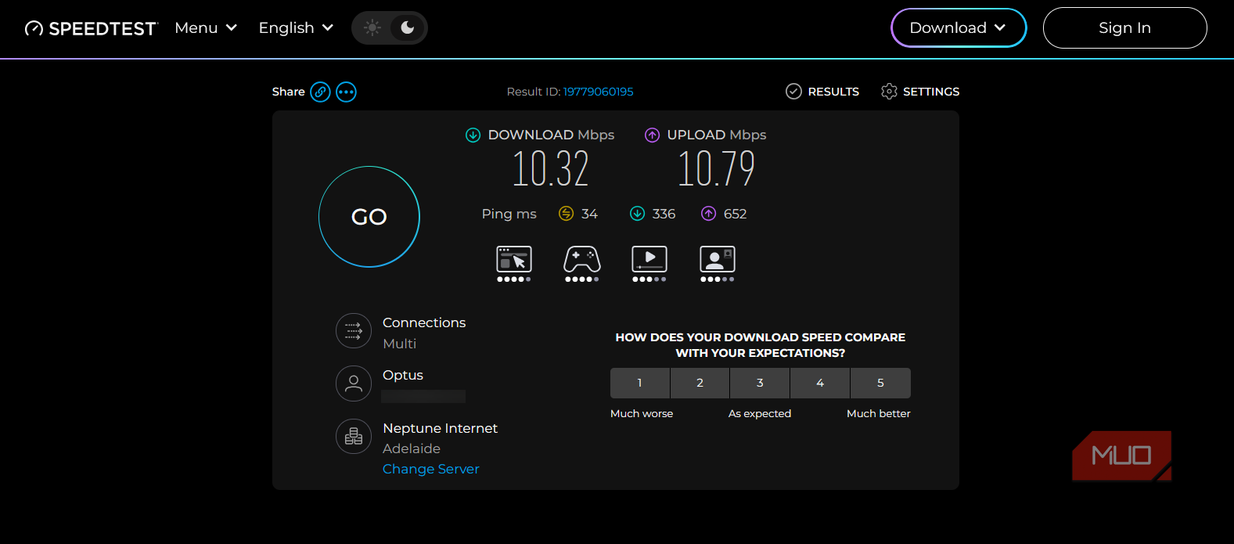
Task: Open more share options ellipsis icon
Action: tap(346, 92)
